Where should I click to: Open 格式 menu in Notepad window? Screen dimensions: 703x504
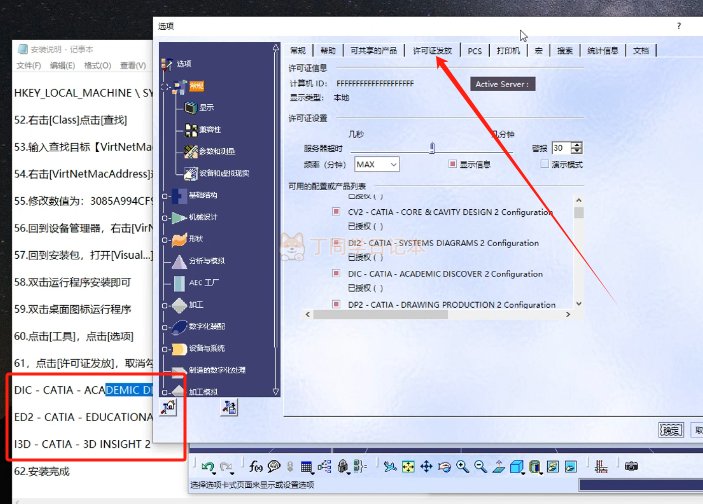coord(98,65)
